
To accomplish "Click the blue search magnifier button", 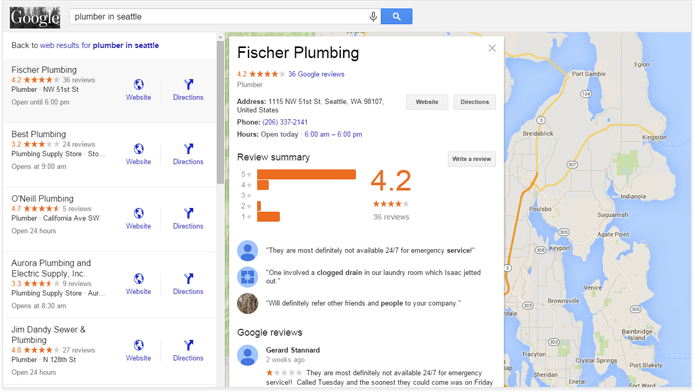I will pyautogui.click(x=396, y=17).
